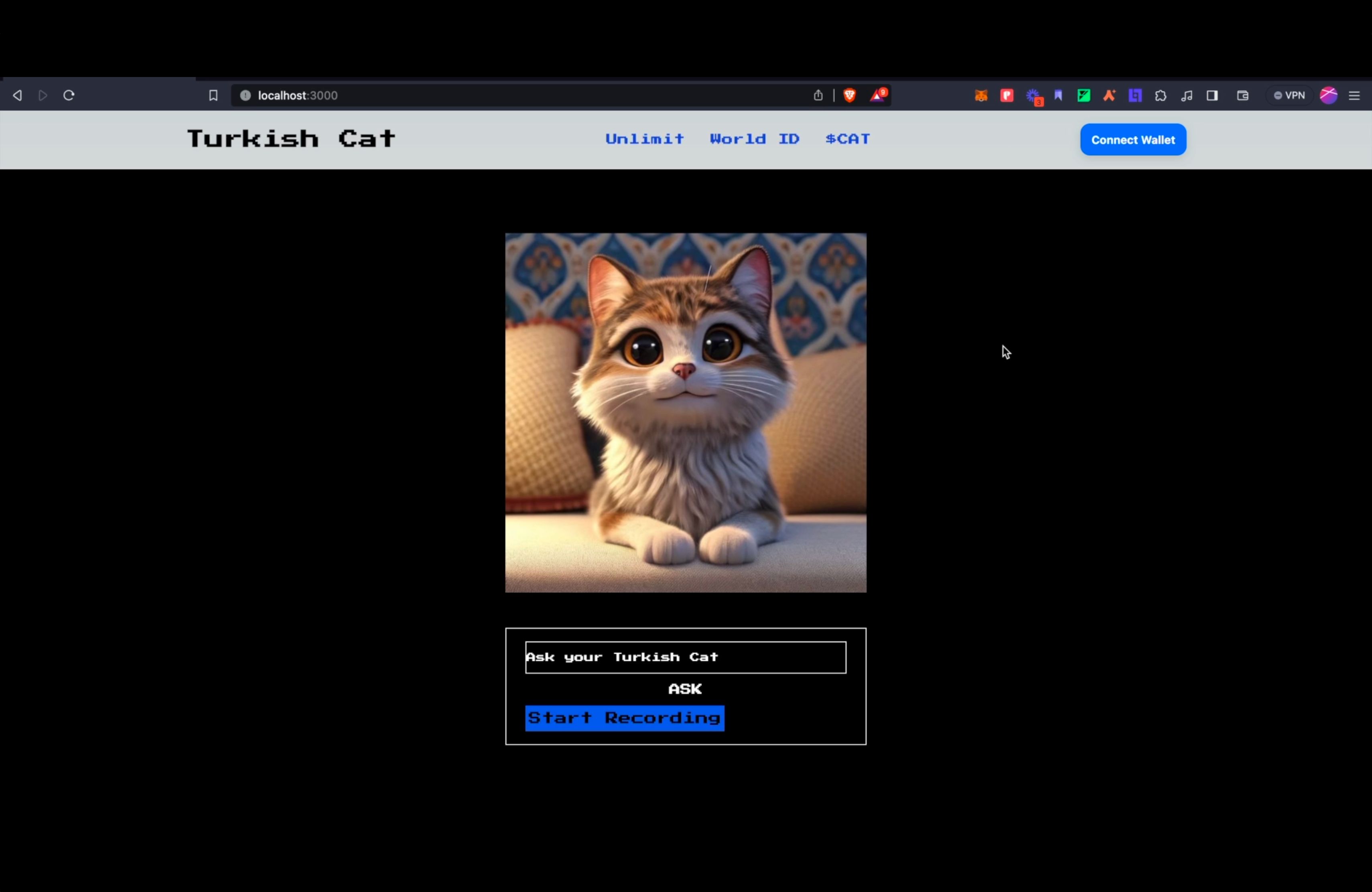1372x892 pixels.
Task: Click the Start Recording button
Action: [x=624, y=718]
